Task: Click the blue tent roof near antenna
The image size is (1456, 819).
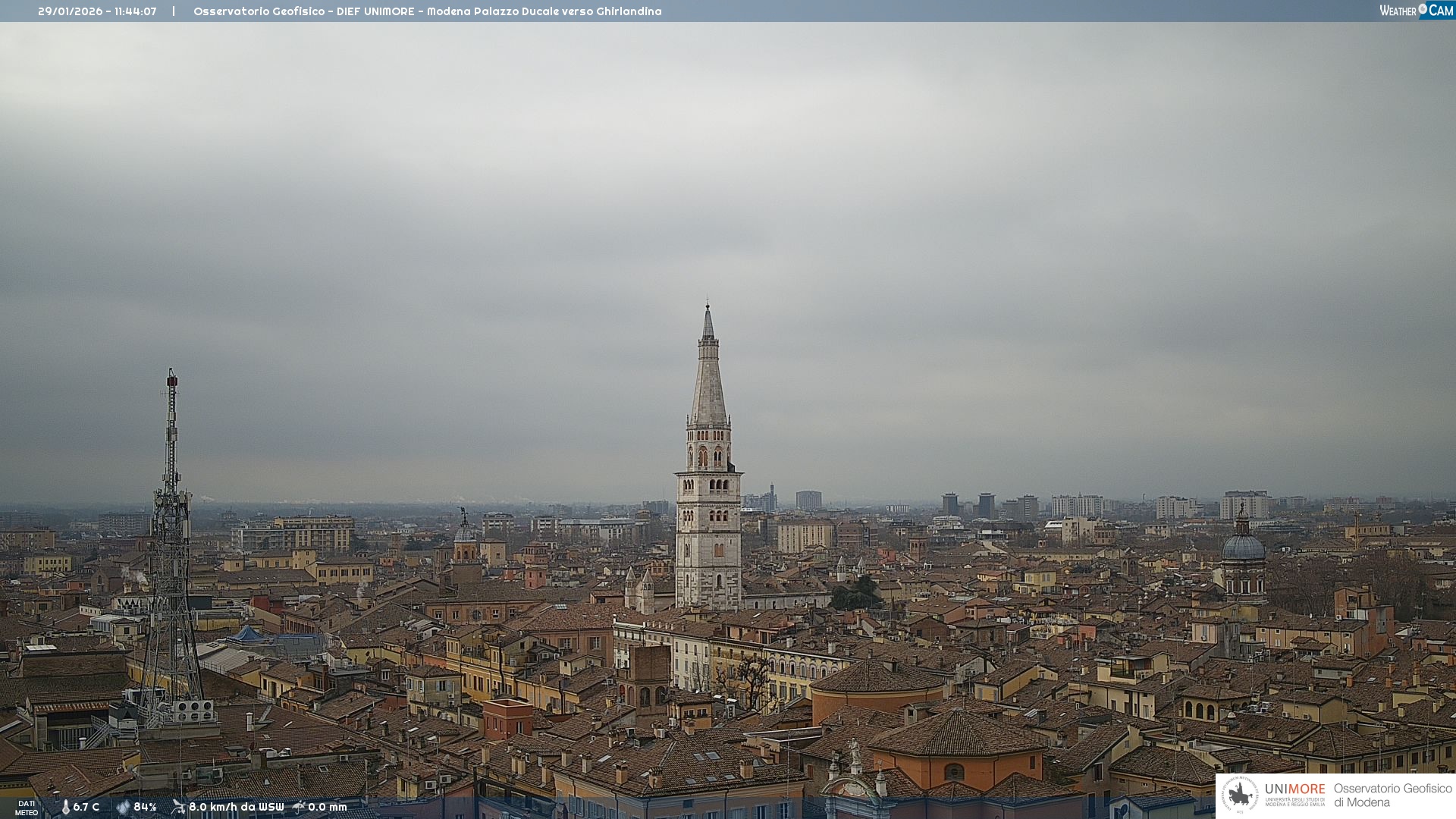Action: pos(247,634)
